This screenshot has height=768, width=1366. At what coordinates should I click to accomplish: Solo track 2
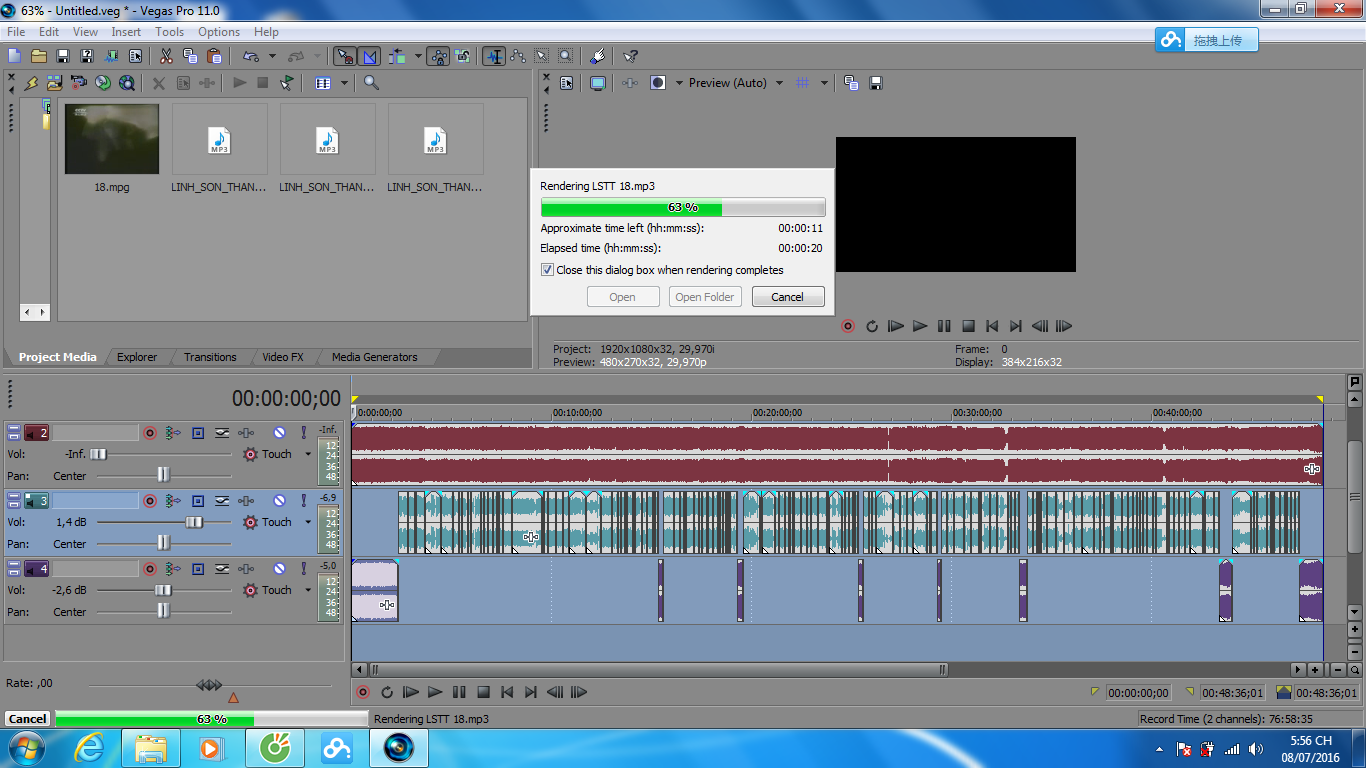[x=303, y=433]
